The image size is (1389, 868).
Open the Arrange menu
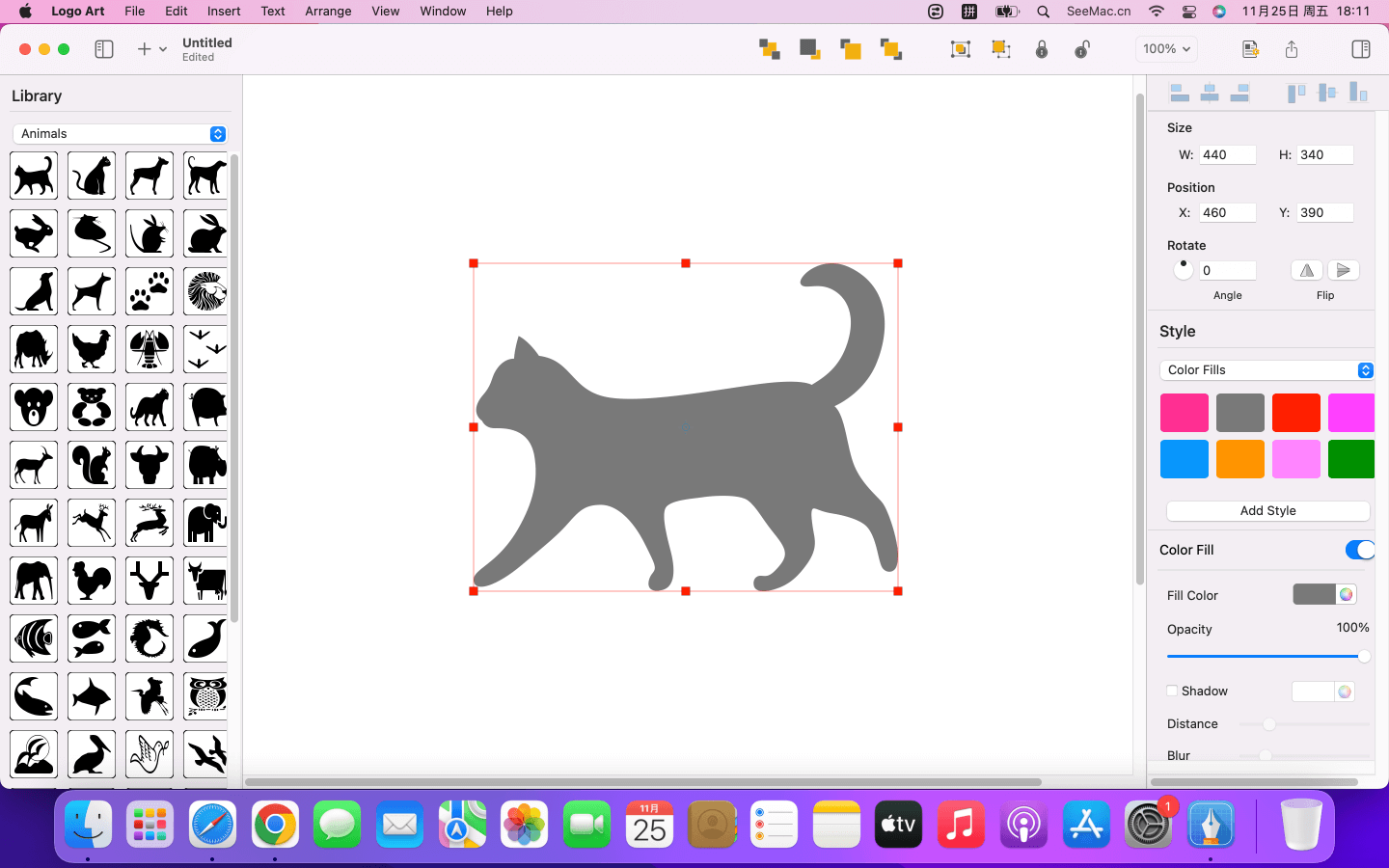328,12
